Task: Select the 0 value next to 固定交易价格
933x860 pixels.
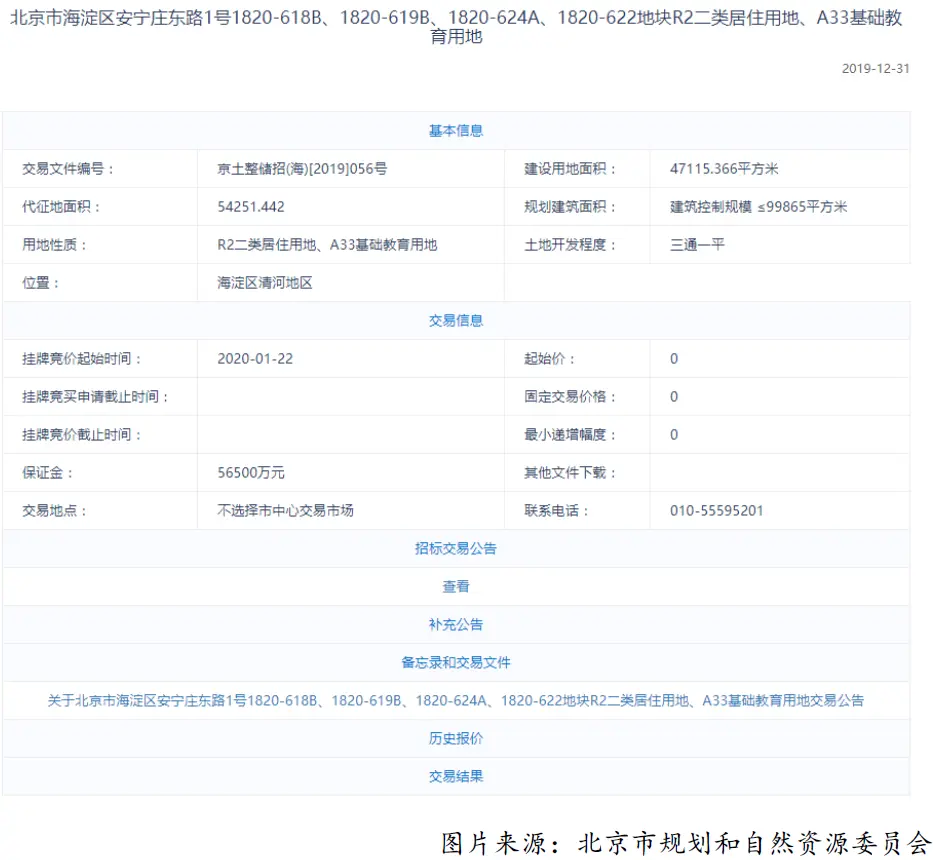Action: click(x=674, y=397)
